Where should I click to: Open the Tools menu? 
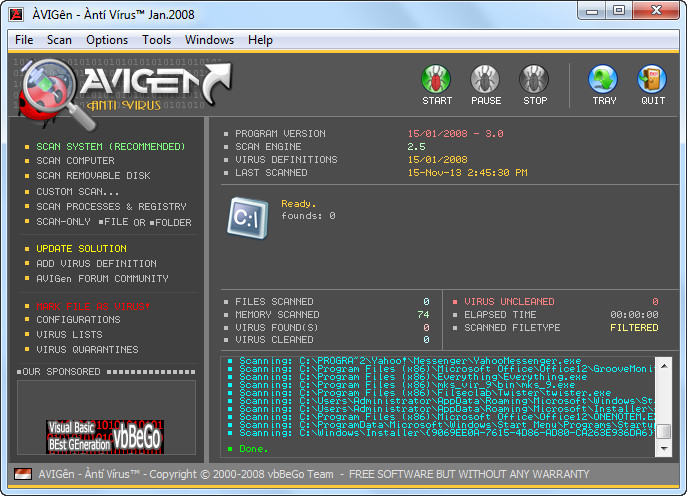[156, 40]
